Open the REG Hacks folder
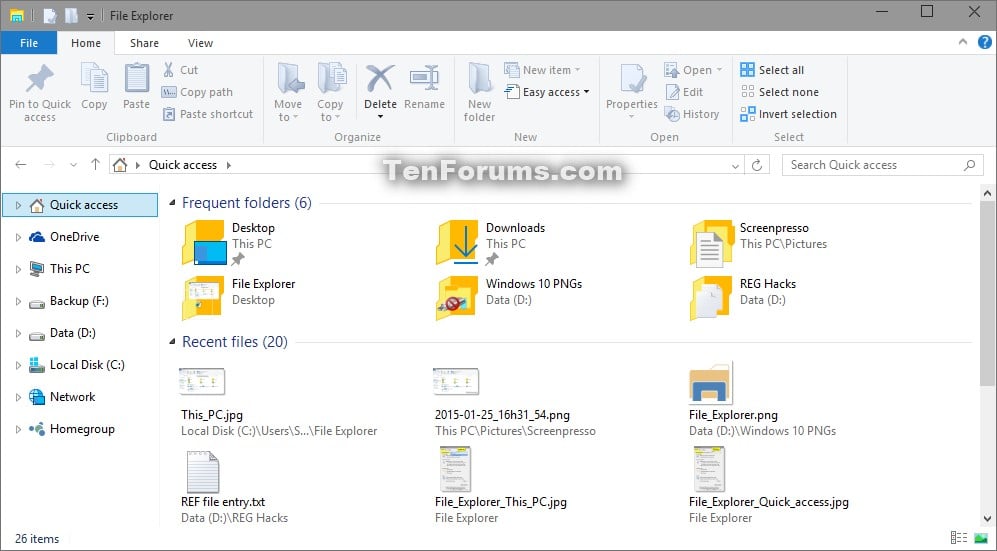This screenshot has width=997, height=551. click(743, 297)
